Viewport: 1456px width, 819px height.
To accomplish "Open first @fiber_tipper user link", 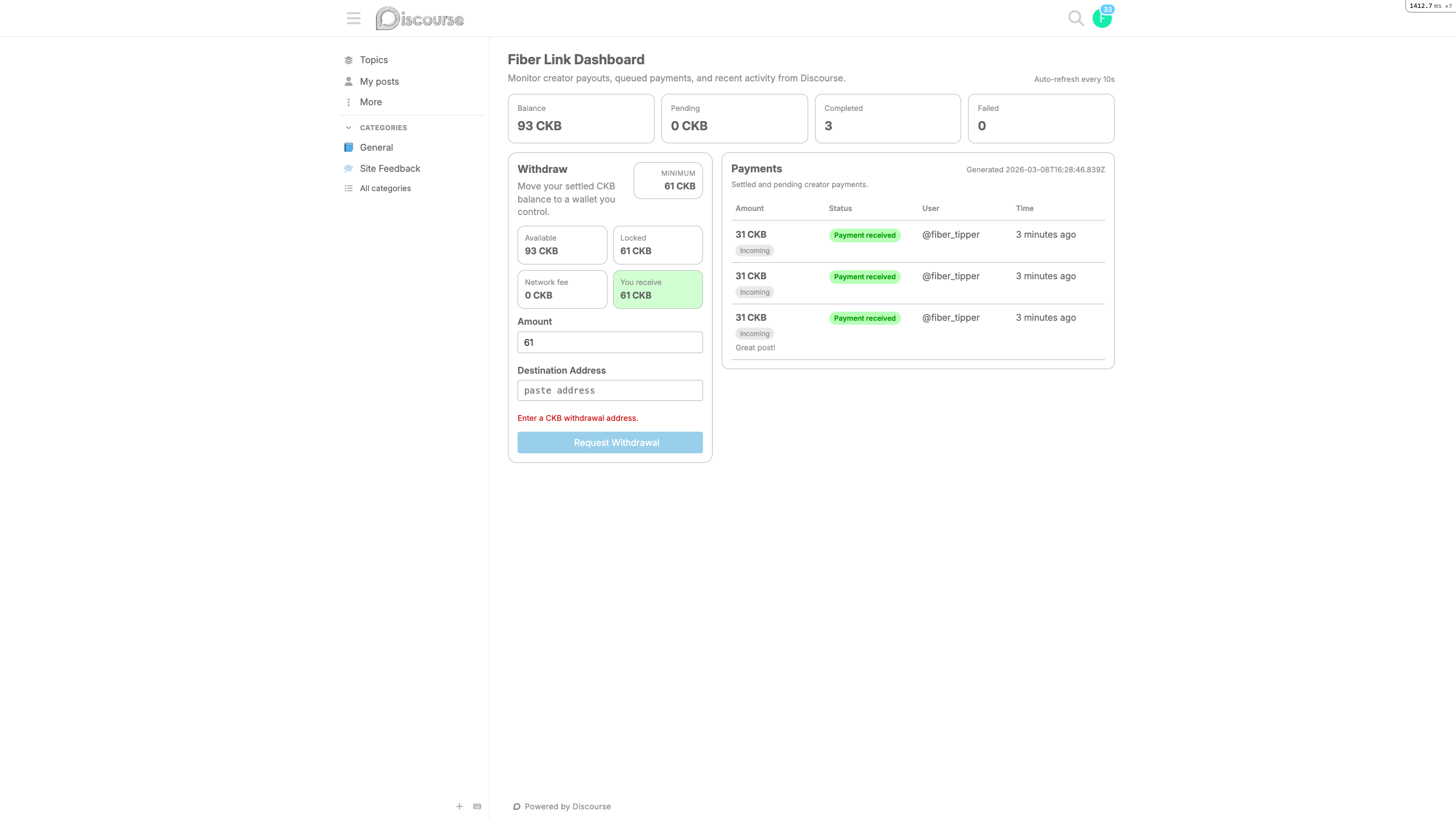I will [950, 234].
